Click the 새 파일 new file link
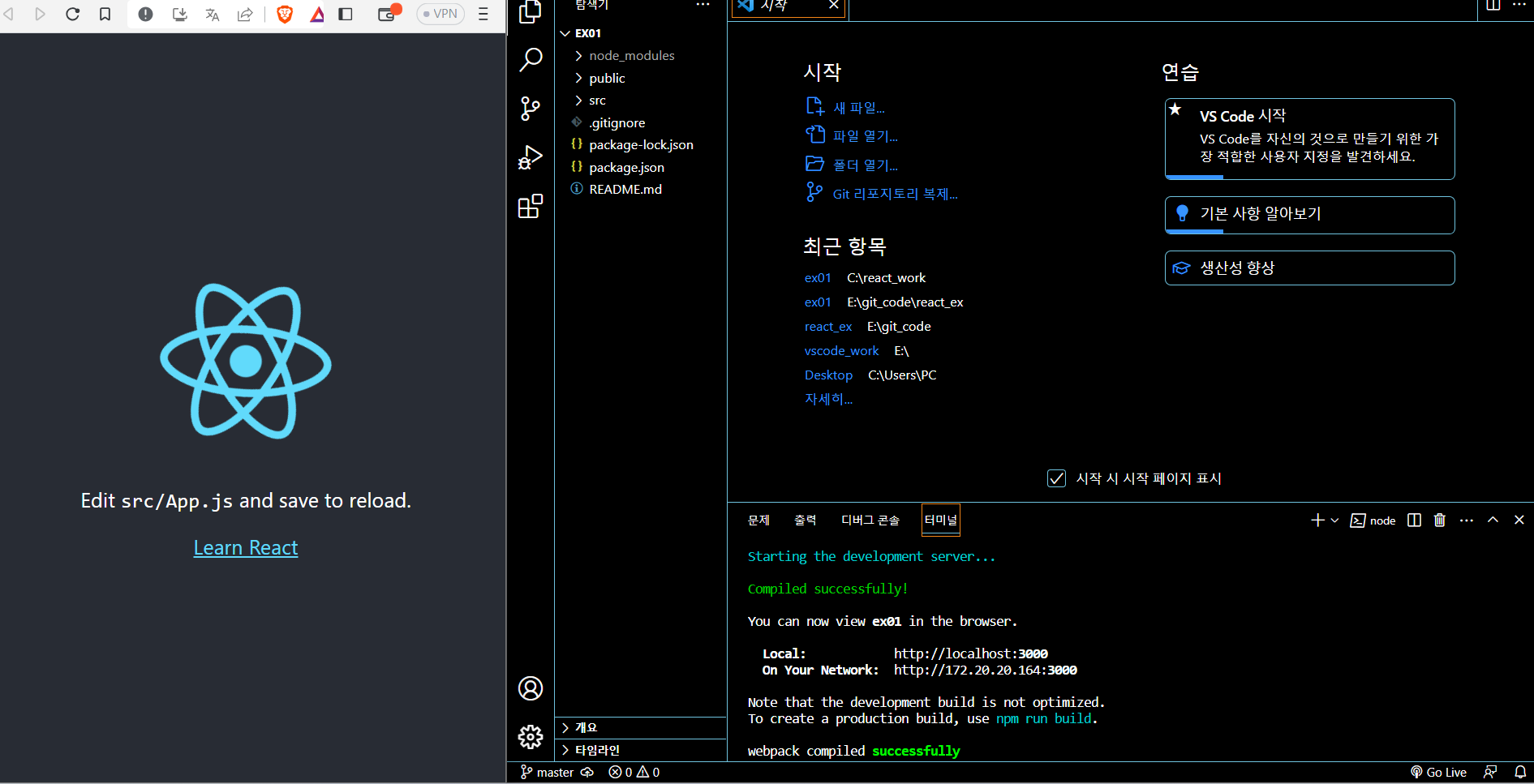Image resolution: width=1534 pixels, height=784 pixels. (859, 108)
